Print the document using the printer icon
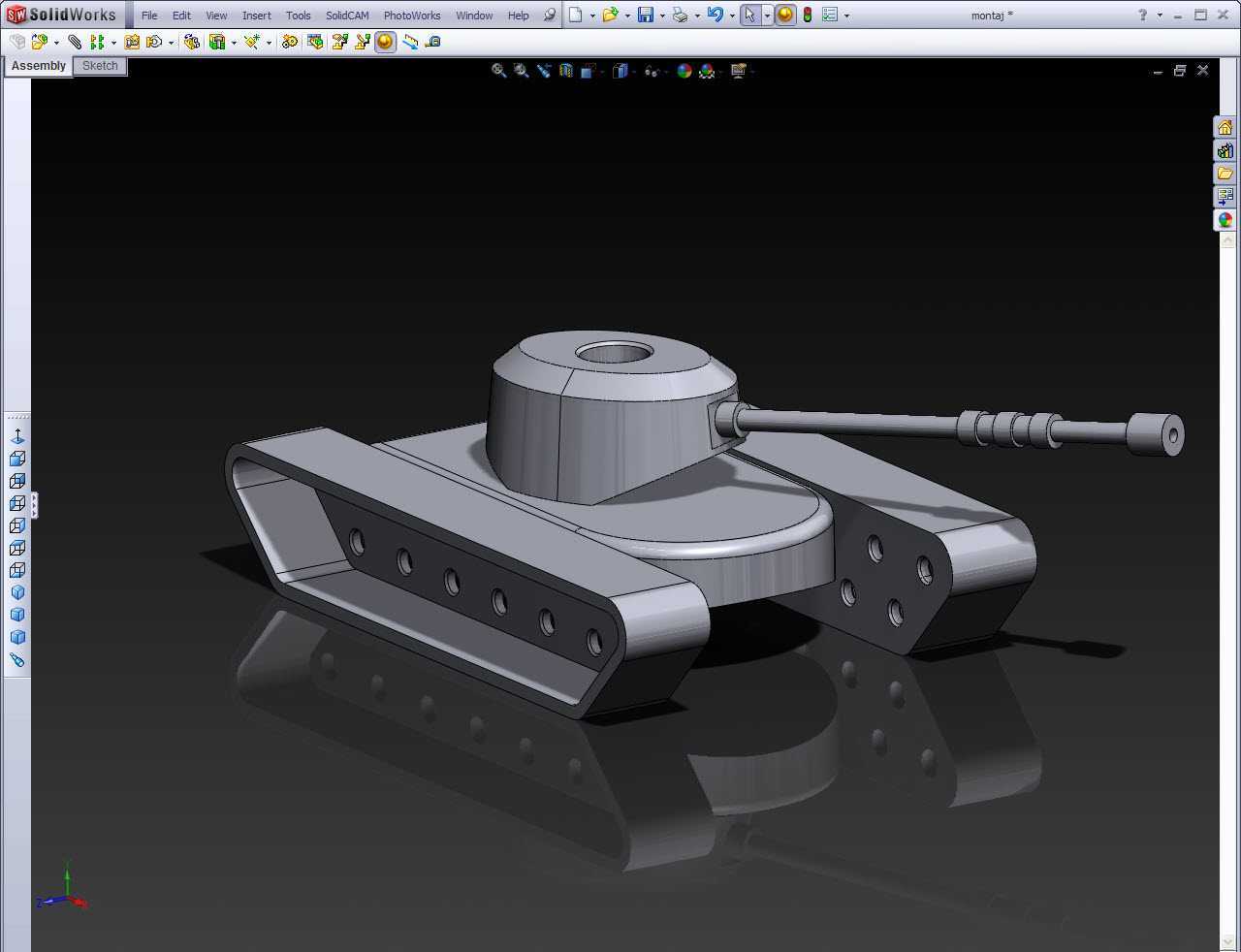The height and width of the screenshot is (952, 1241). click(681, 15)
